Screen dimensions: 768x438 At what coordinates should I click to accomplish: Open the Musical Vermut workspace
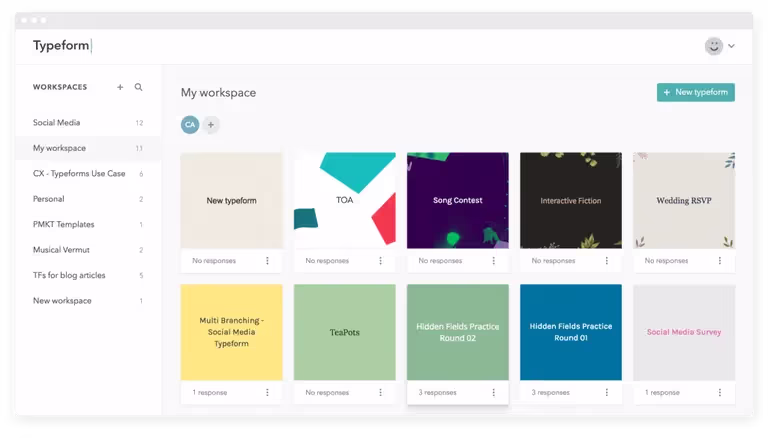(88, 250)
